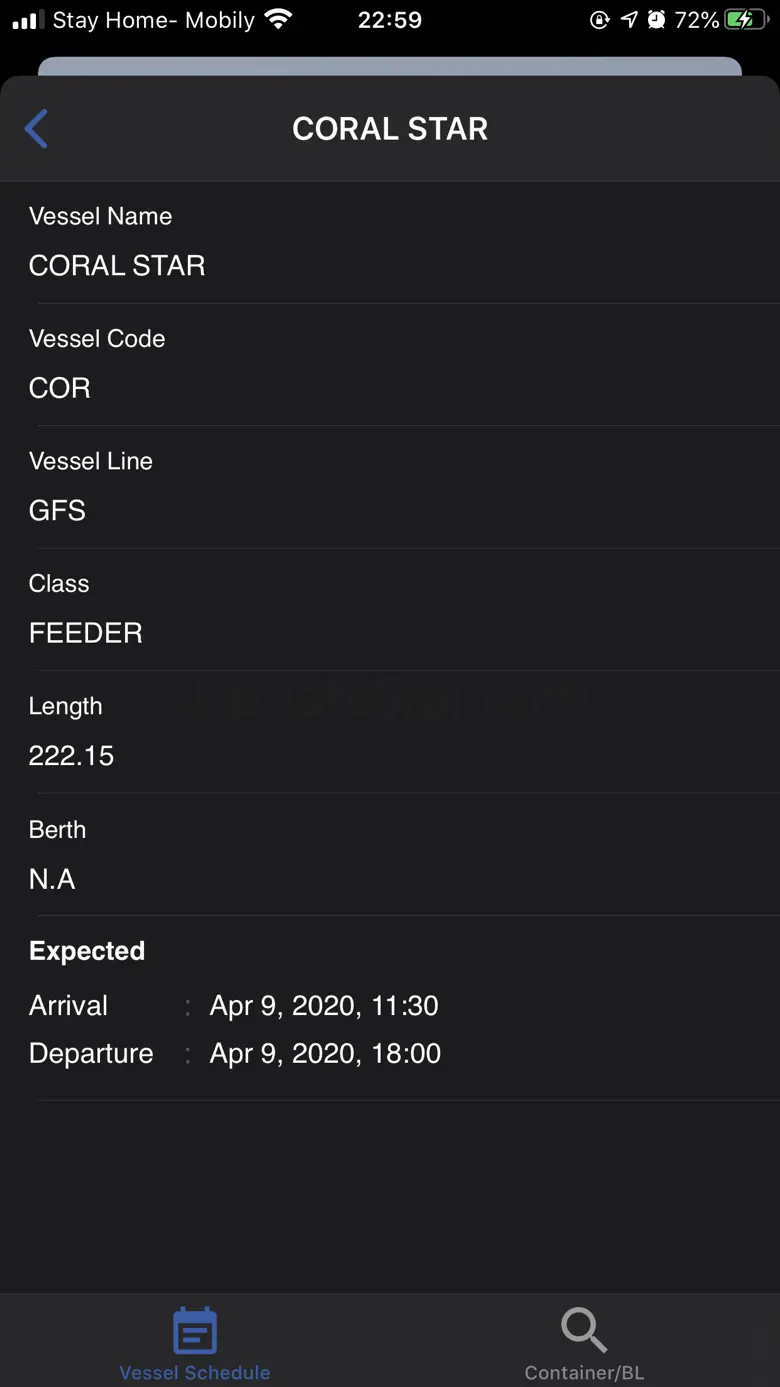Select the length value 222.15
780x1387 pixels.
tap(72, 756)
